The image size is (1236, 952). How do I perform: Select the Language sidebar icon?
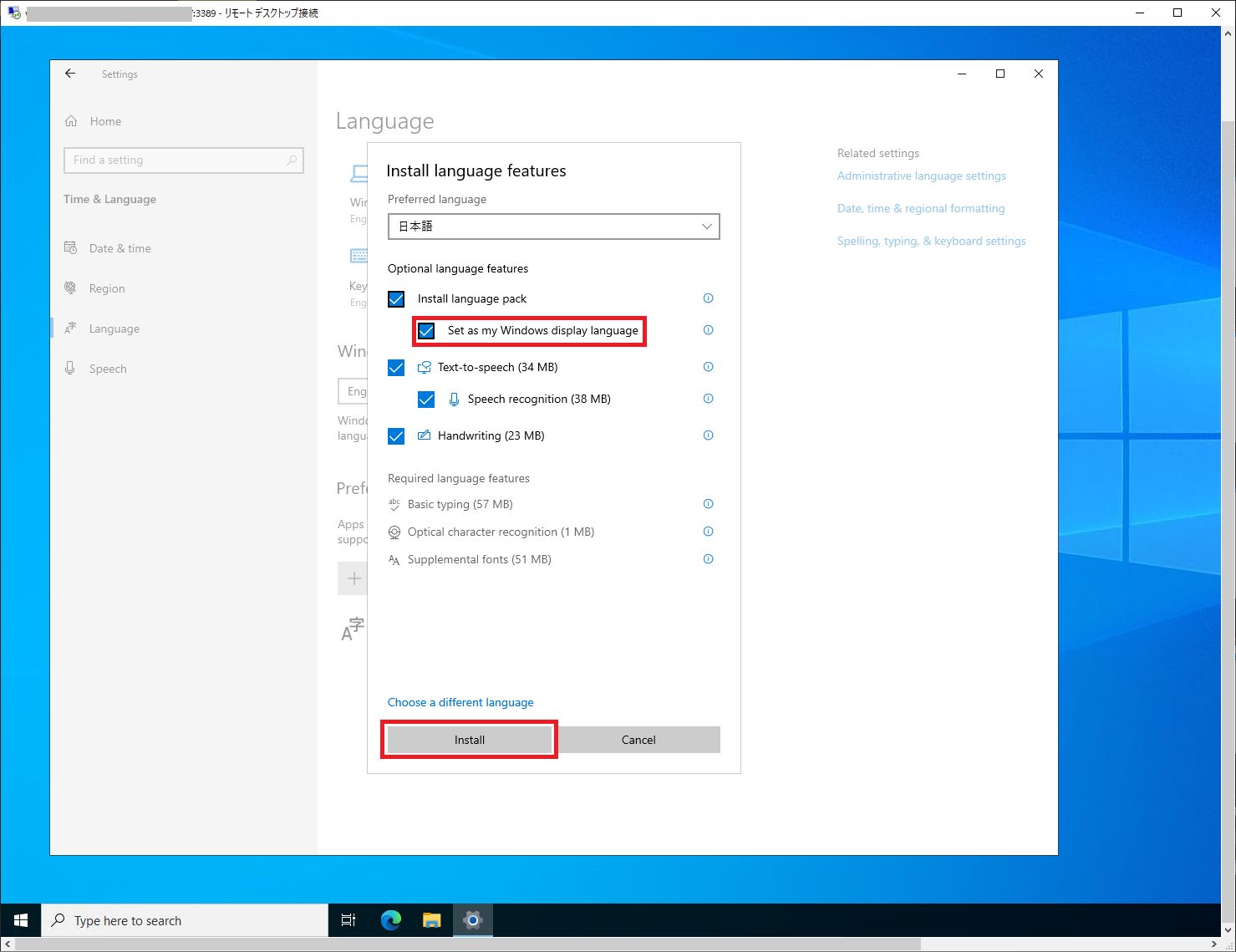(x=71, y=328)
